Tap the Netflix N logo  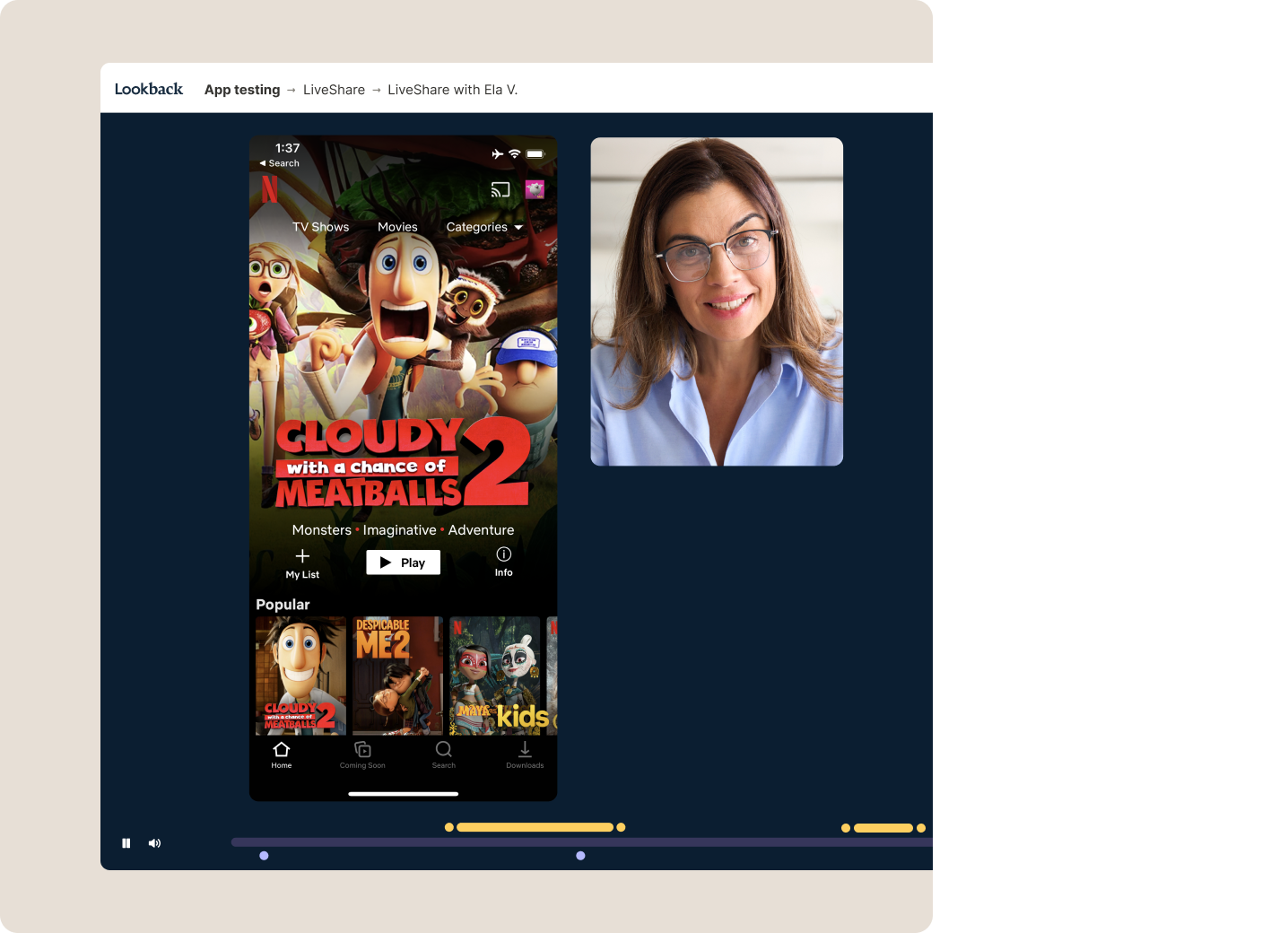pos(269,189)
